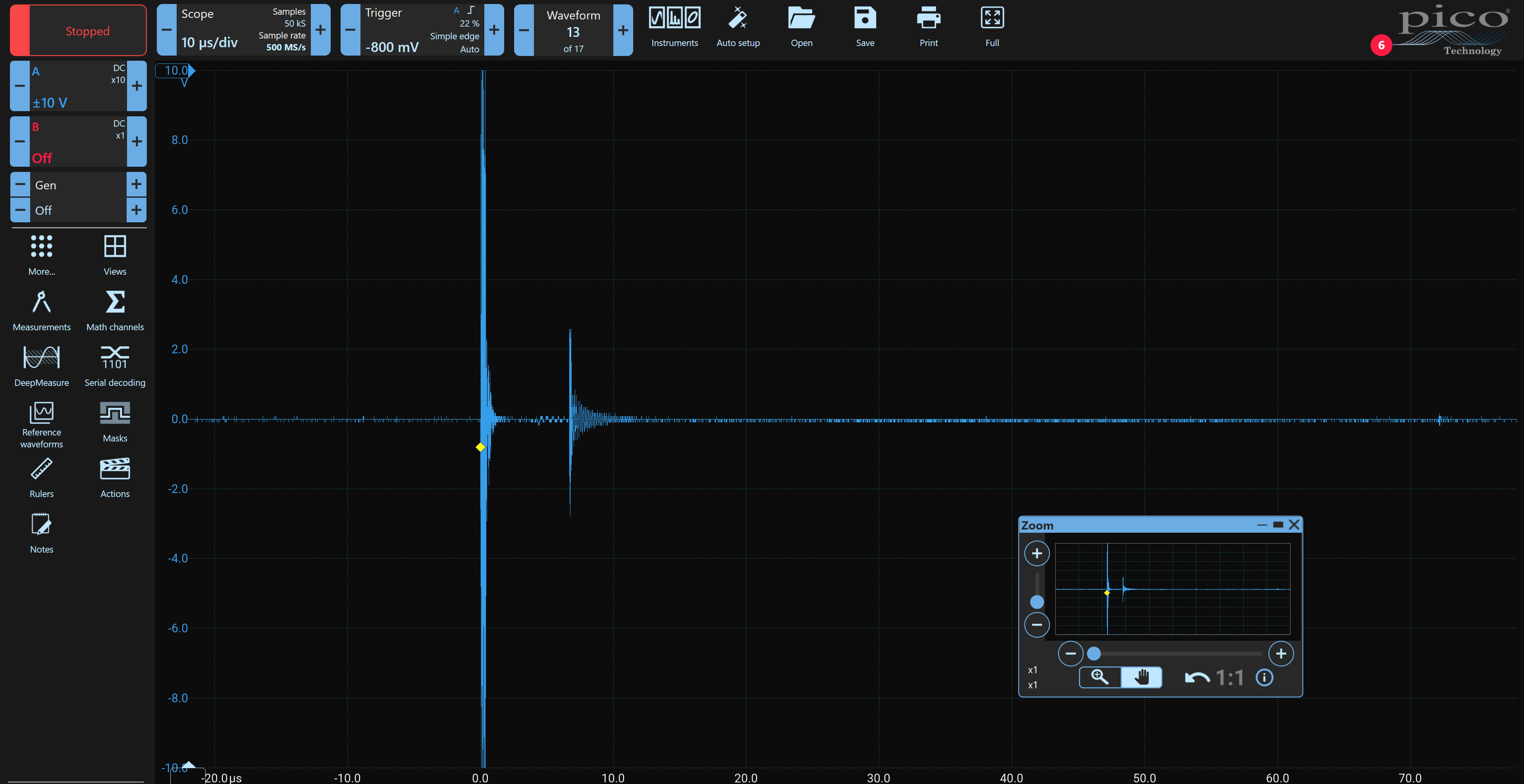Screen dimensions: 1524x784
Task: Click the '500 MS/s' sample rate value
Action: pyautogui.click(x=286, y=47)
